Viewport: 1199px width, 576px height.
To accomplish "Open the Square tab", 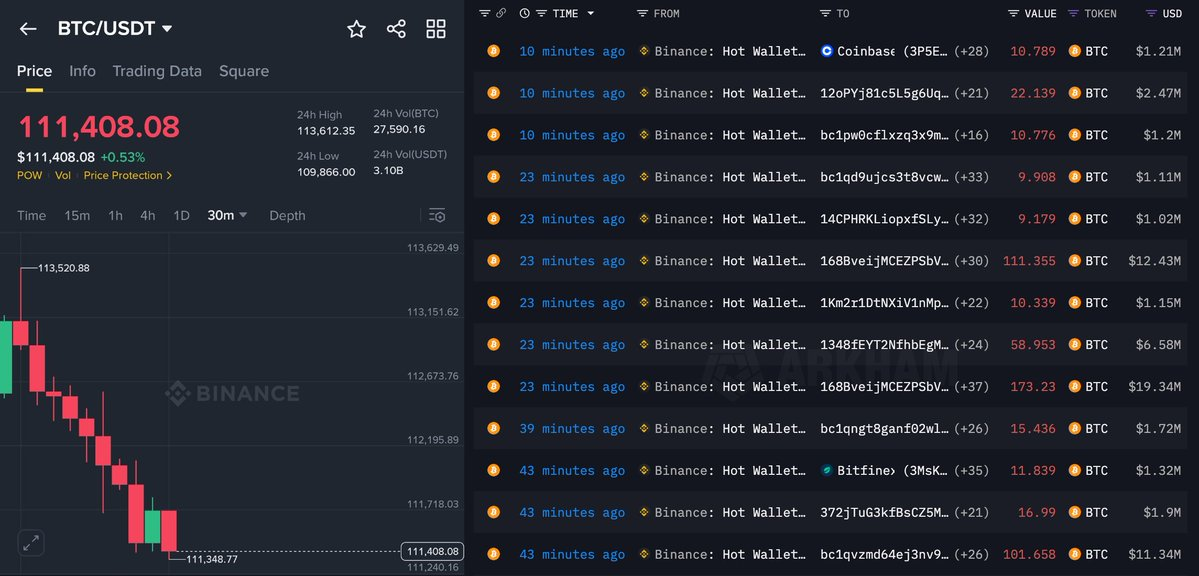I will point(244,71).
